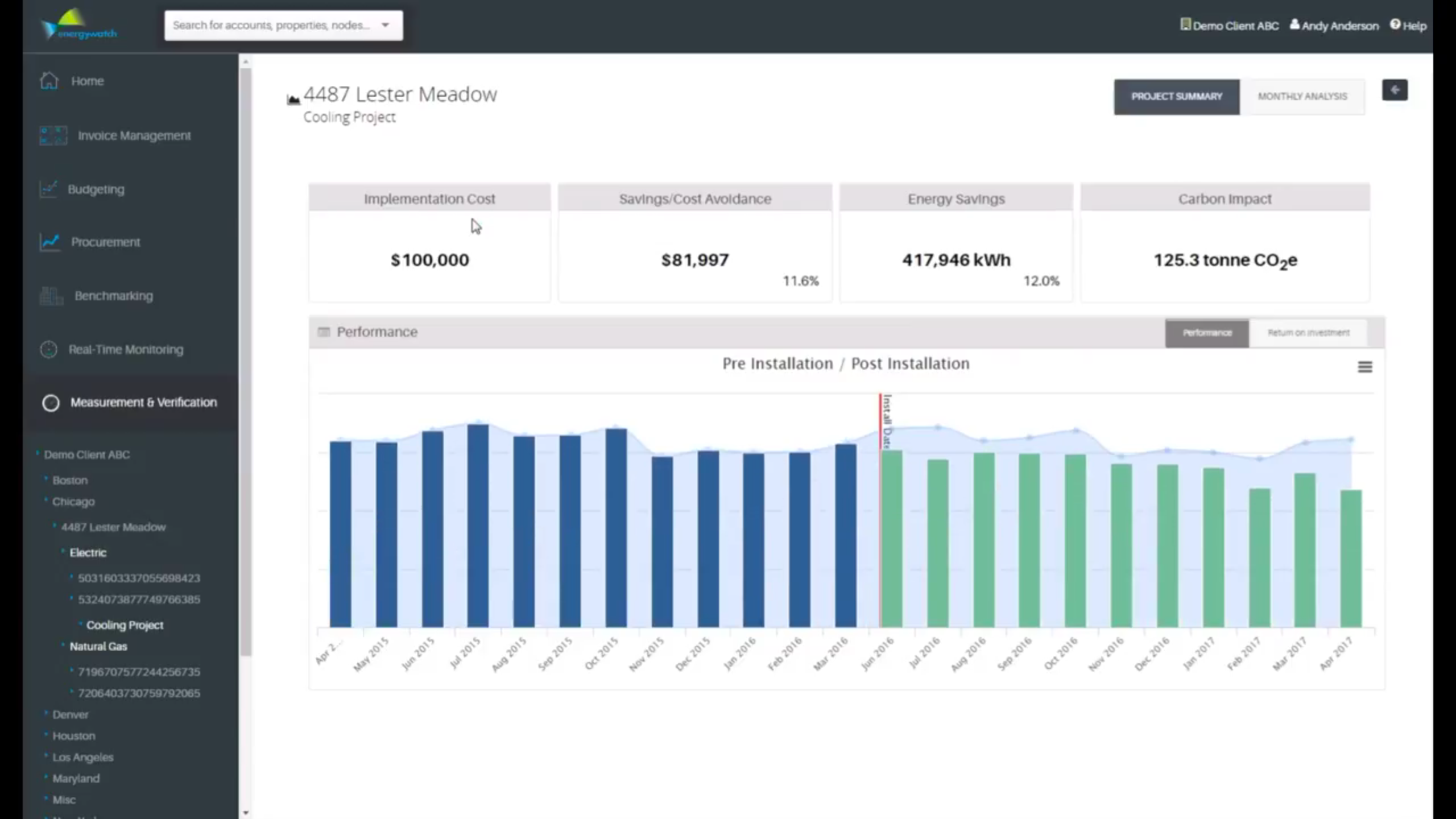This screenshot has height=819, width=1456.
Task: Click the Procurement line-graph icon
Action: [x=50, y=242]
